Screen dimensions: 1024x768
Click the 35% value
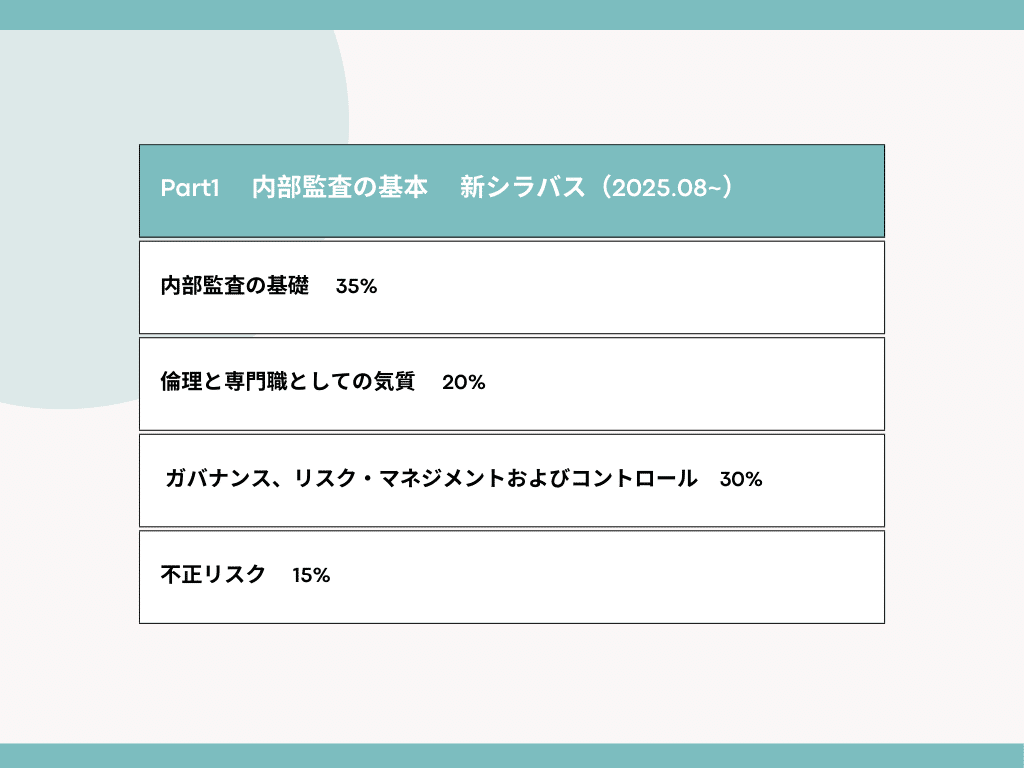[356, 287]
